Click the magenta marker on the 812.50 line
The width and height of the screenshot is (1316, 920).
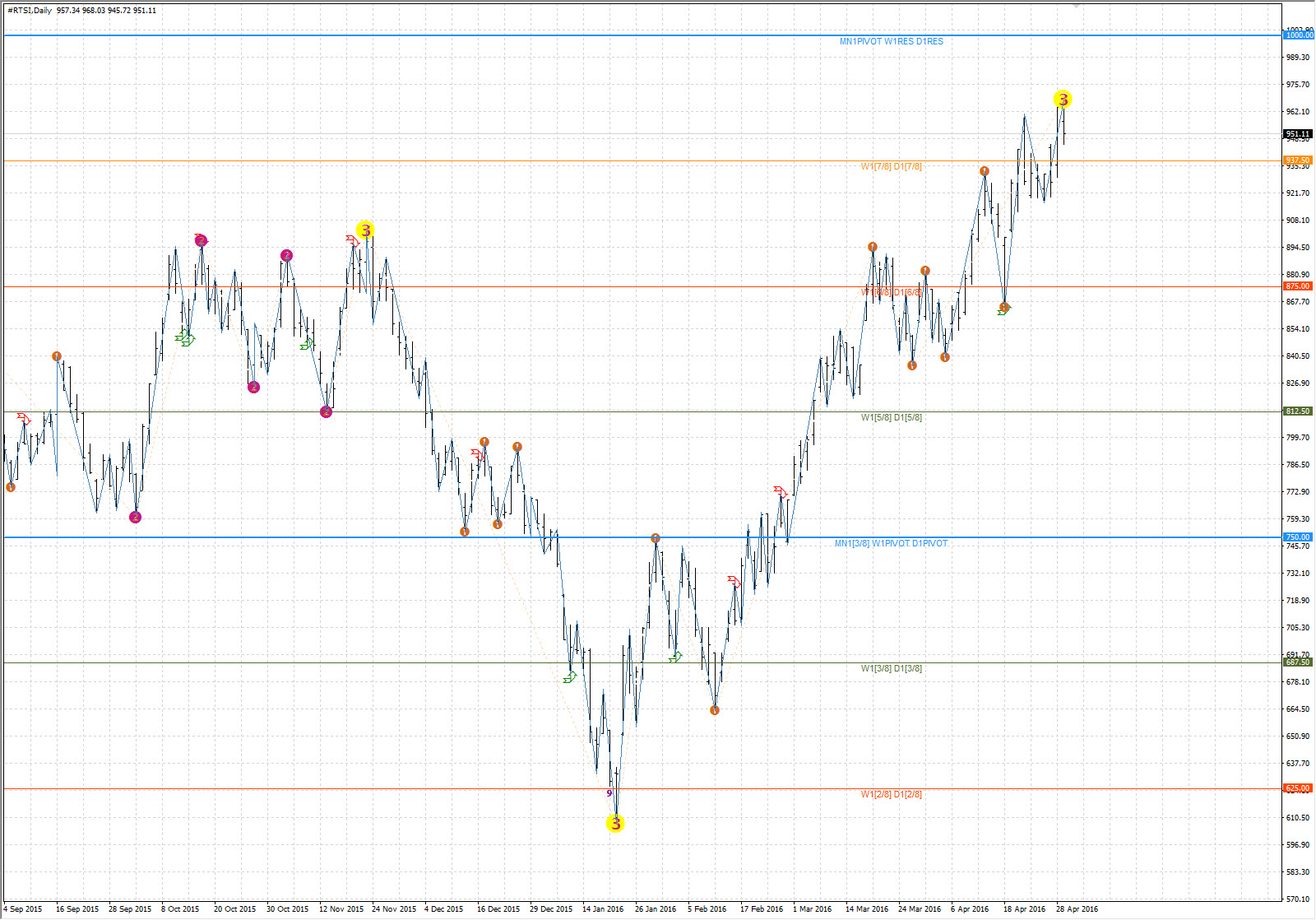(327, 411)
